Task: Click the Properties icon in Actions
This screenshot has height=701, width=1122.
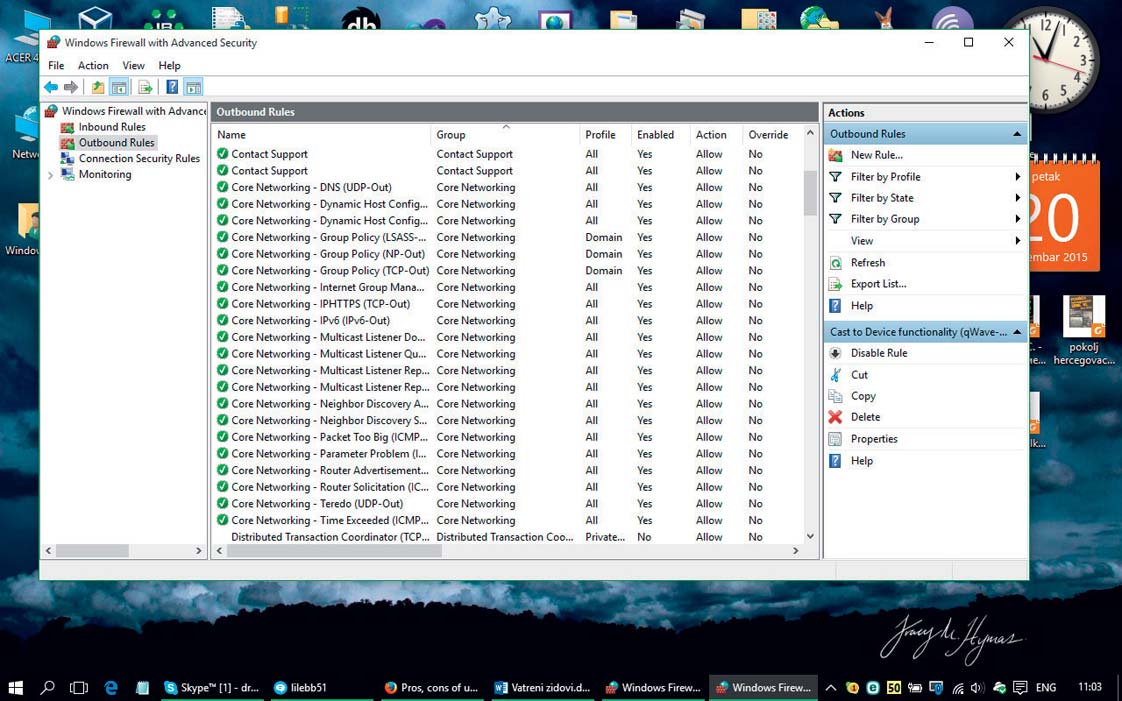Action: pos(835,439)
